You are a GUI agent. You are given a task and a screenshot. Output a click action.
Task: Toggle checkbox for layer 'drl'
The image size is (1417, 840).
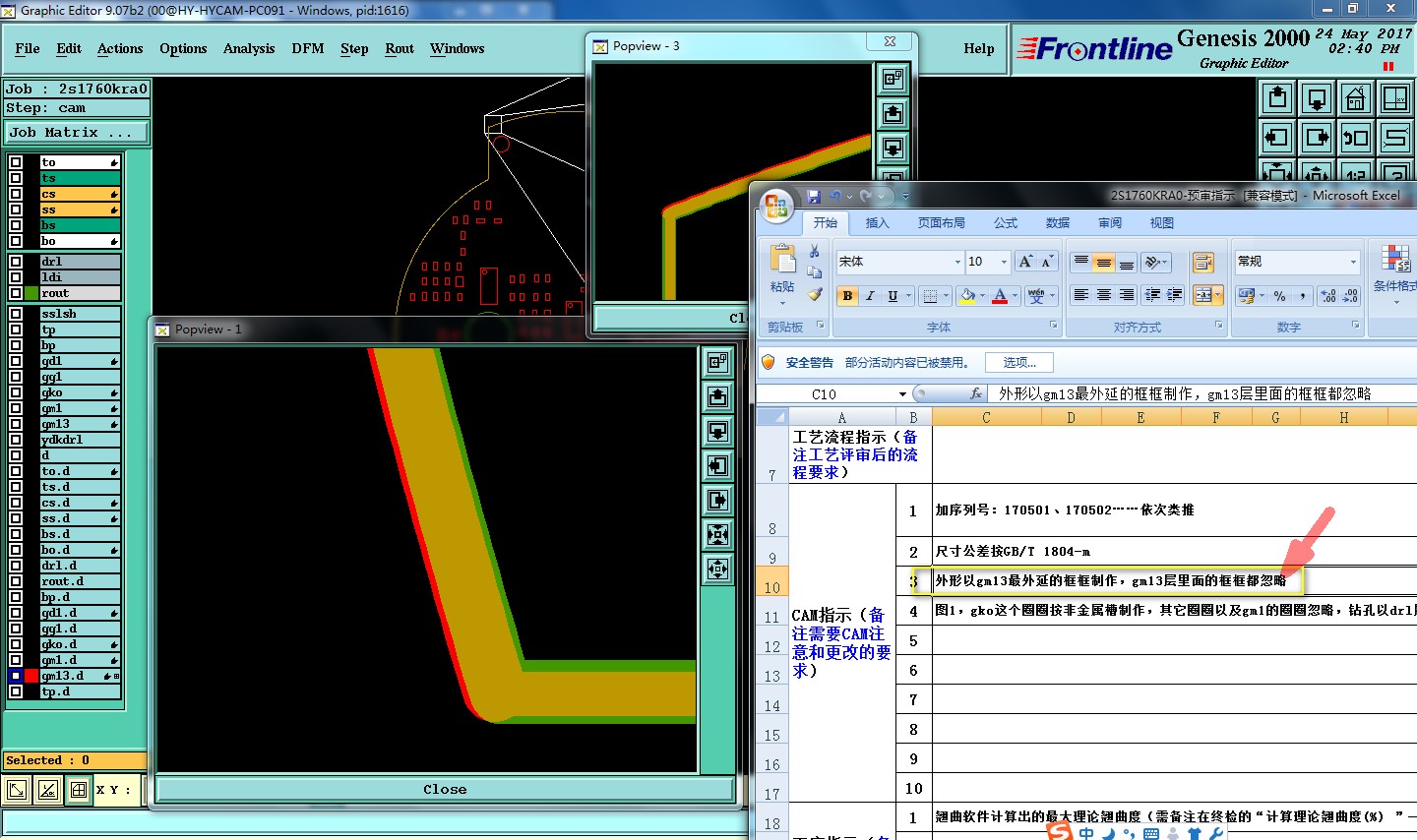click(x=16, y=262)
